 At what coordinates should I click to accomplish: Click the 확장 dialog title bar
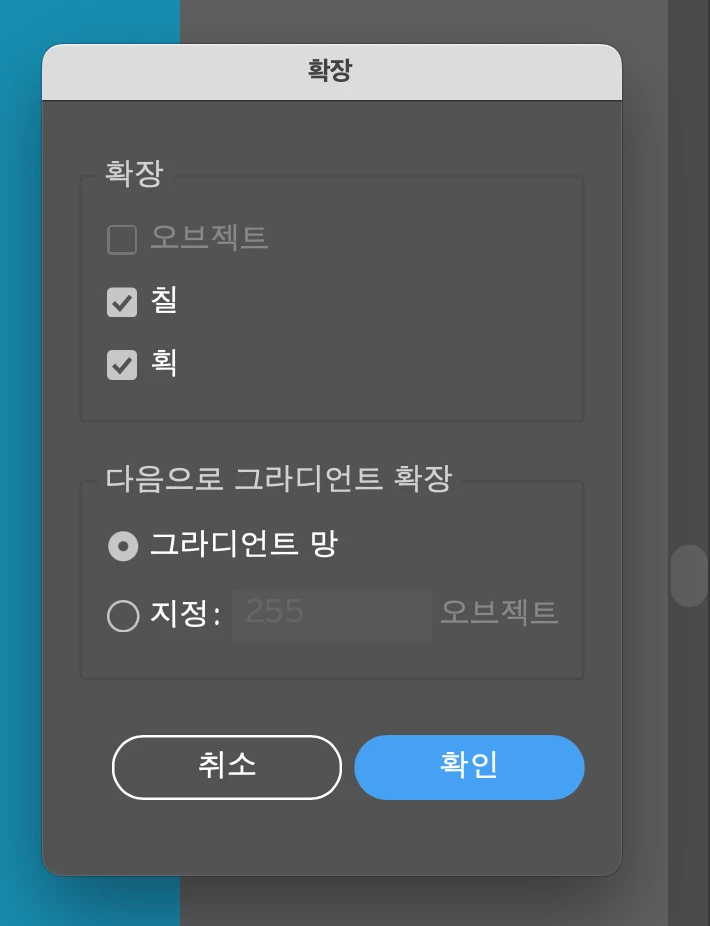point(331,71)
